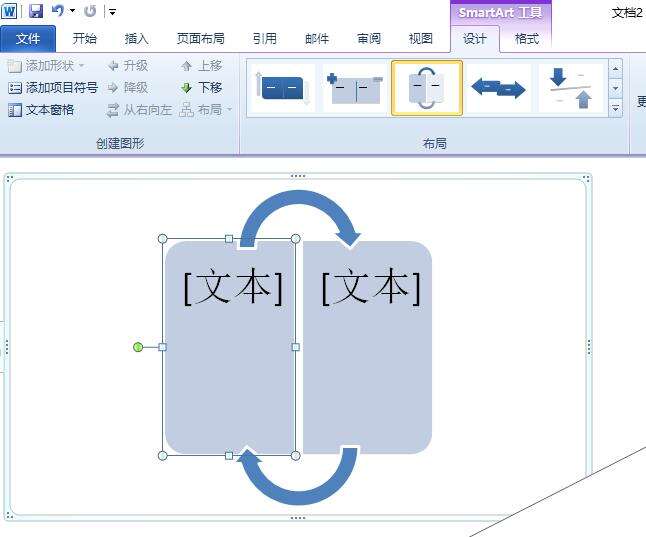Open the 引用 tab

coord(265,39)
